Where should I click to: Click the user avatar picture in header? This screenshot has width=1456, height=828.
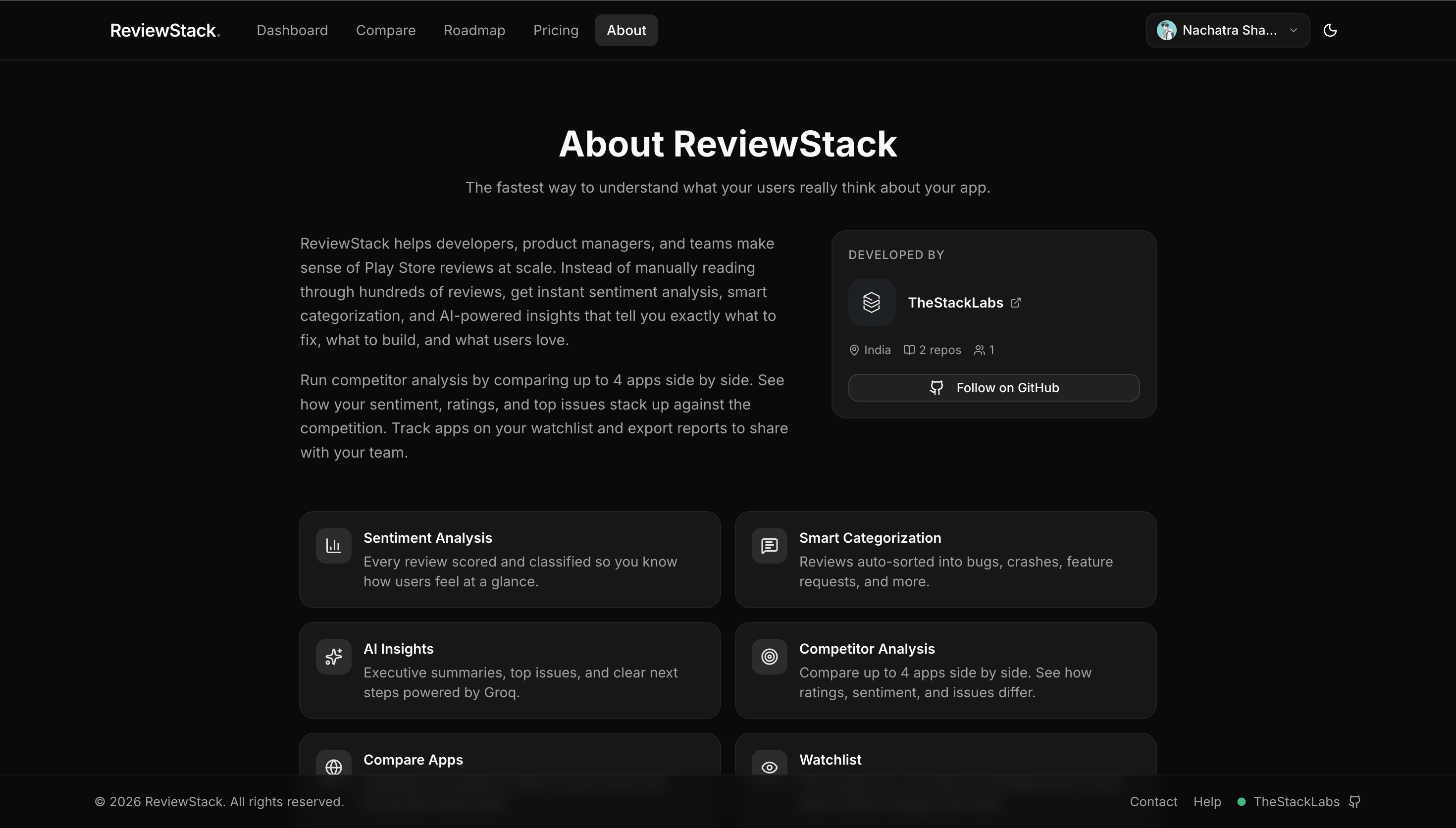tap(1166, 30)
